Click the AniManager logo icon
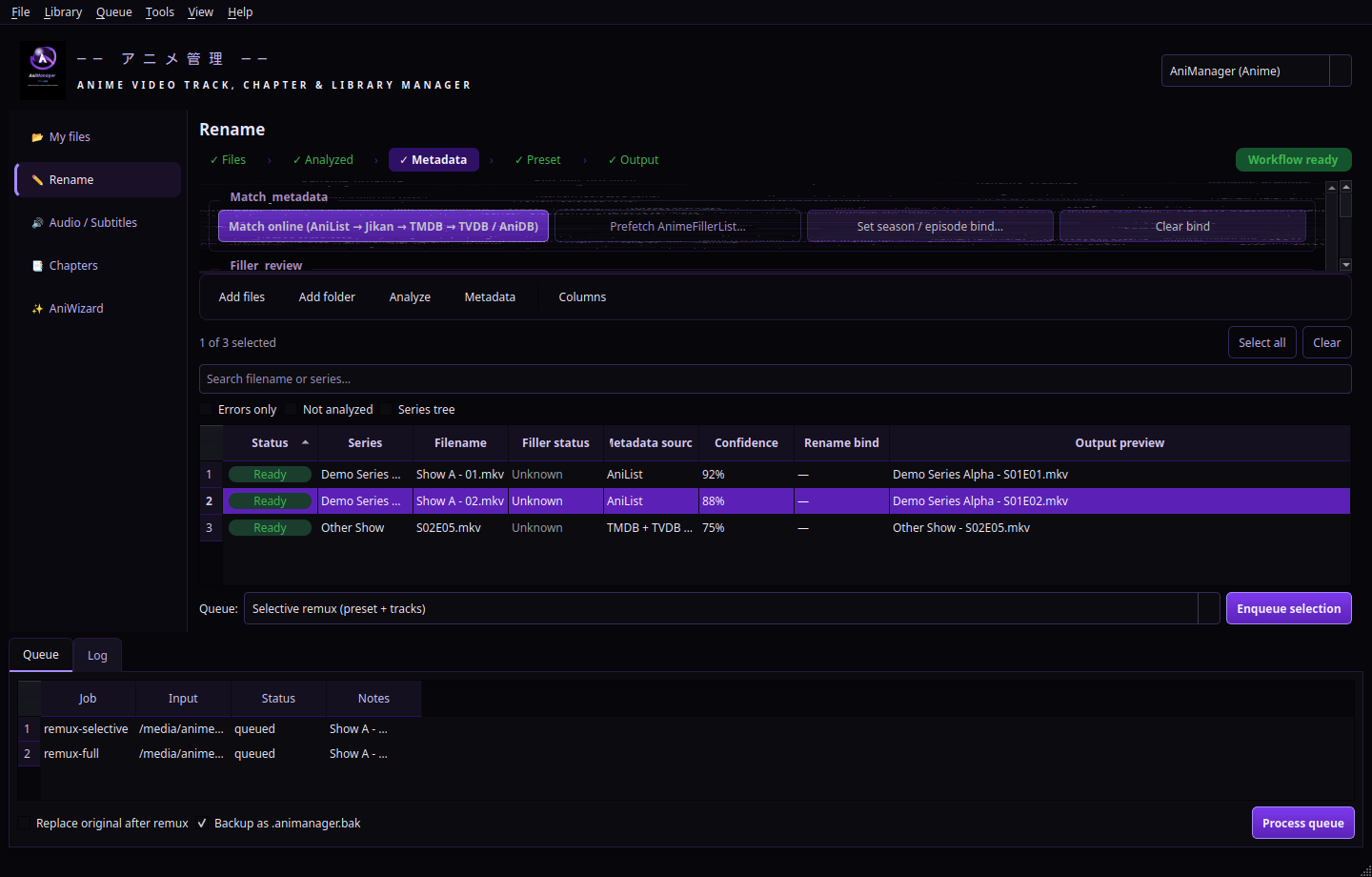This screenshot has width=1372, height=877. click(43, 71)
